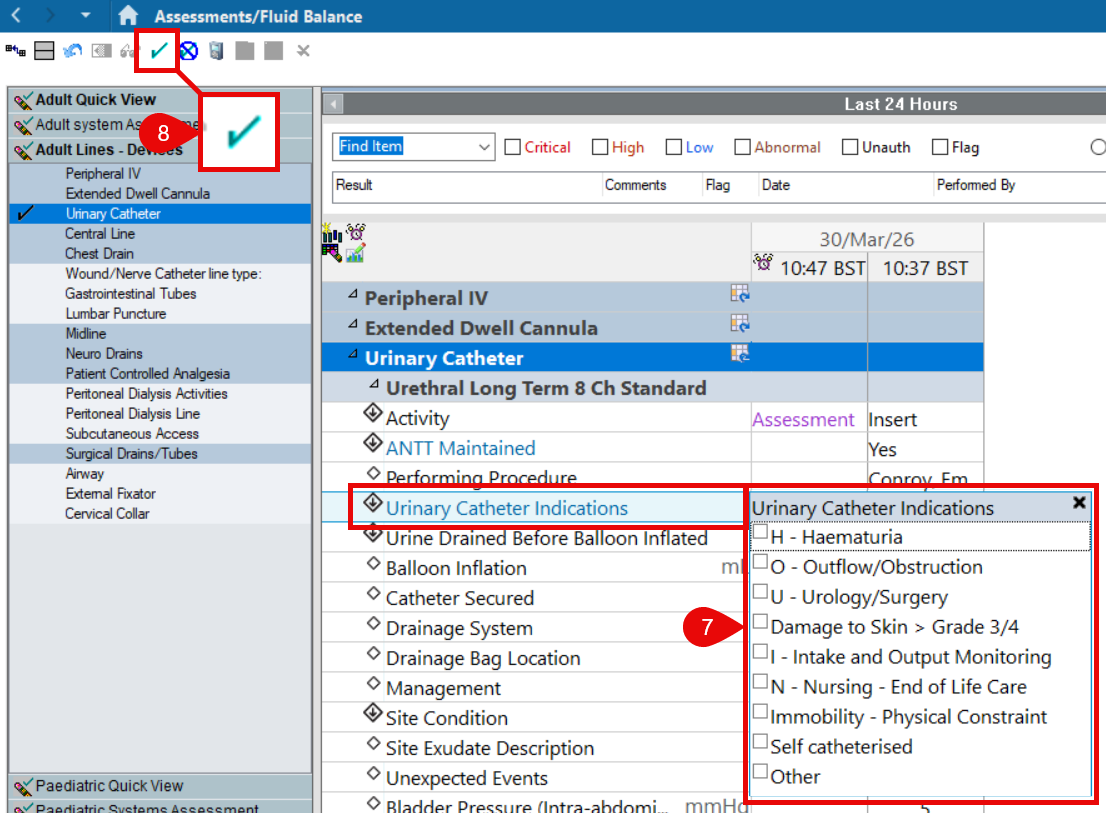Check the I - Intake and Output Monitoring option
This screenshot has width=1106, height=813.
point(761,653)
